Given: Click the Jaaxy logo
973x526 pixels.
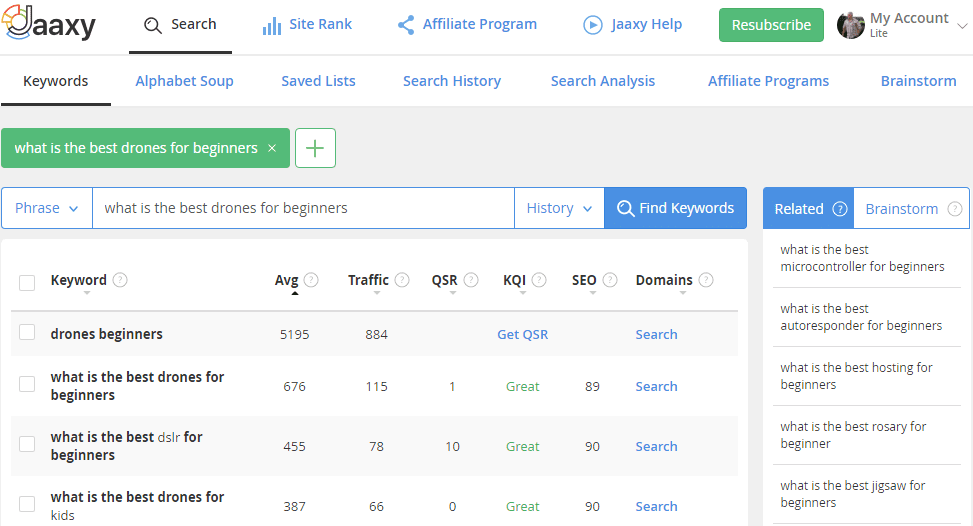Looking at the screenshot, I should [48, 23].
